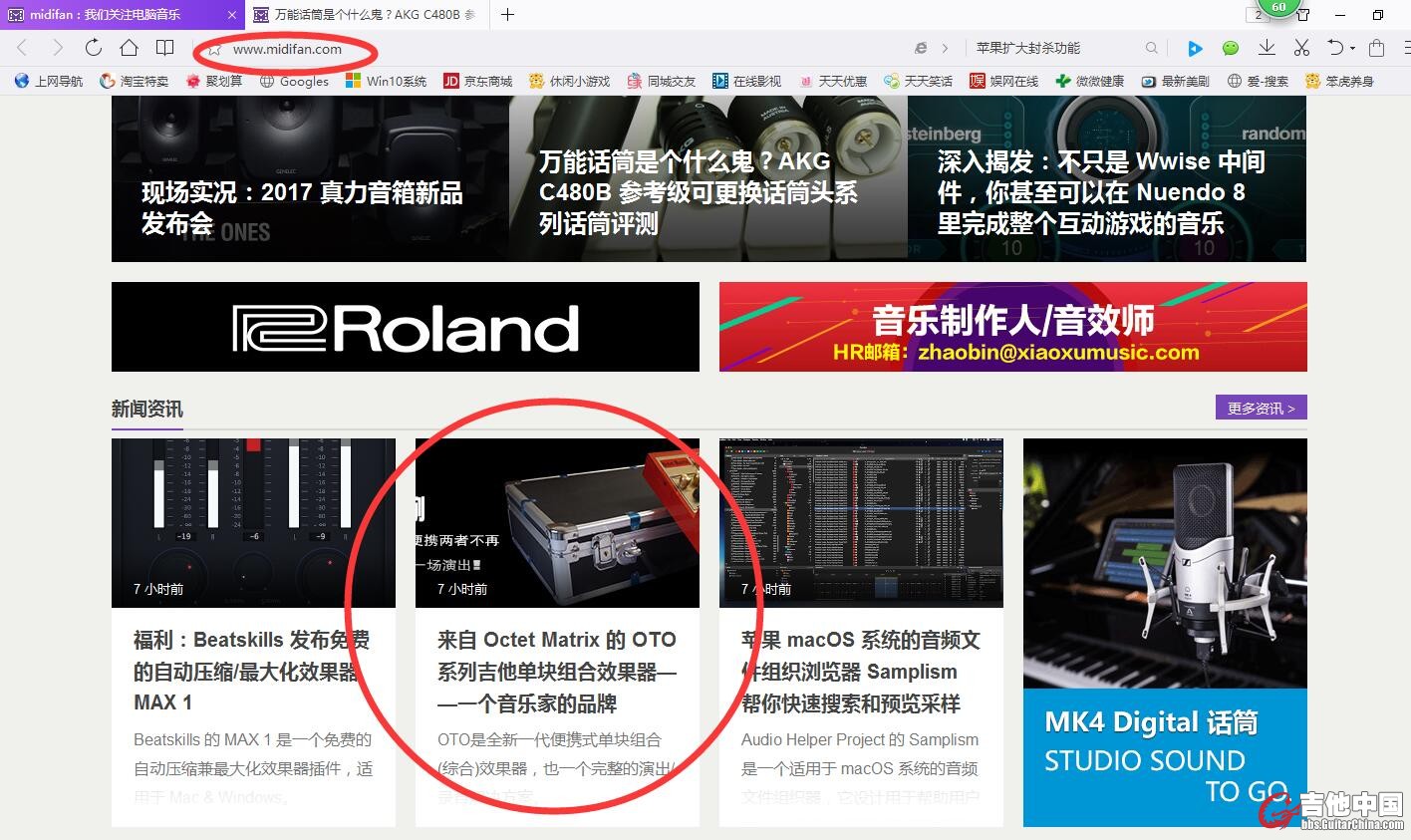Screen dimensions: 1411x840
Task: Open the 苹果 macOS Samplism article title
Action: point(861,671)
